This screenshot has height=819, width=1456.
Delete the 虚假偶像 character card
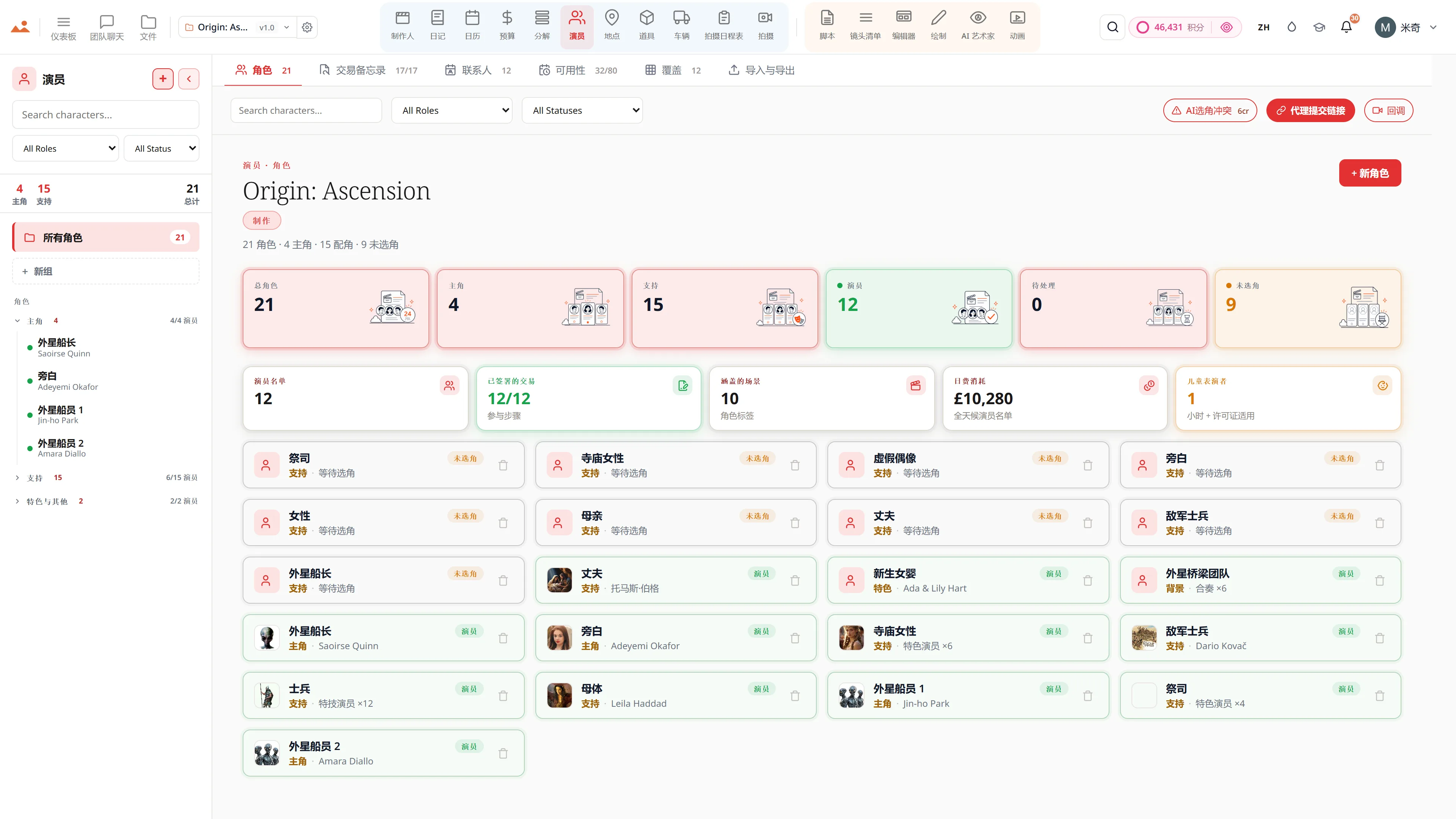pyautogui.click(x=1087, y=465)
